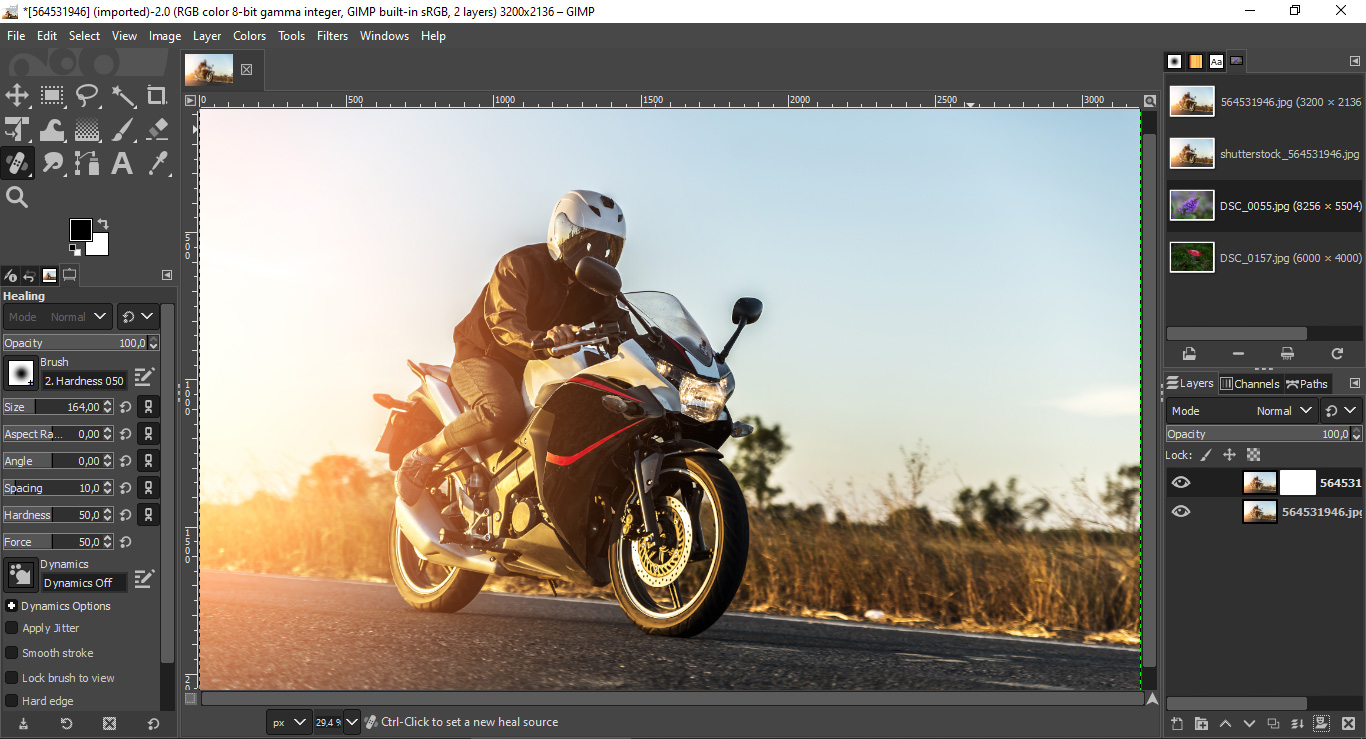
Task: Expand the Dynamics Options section
Action: 12,606
